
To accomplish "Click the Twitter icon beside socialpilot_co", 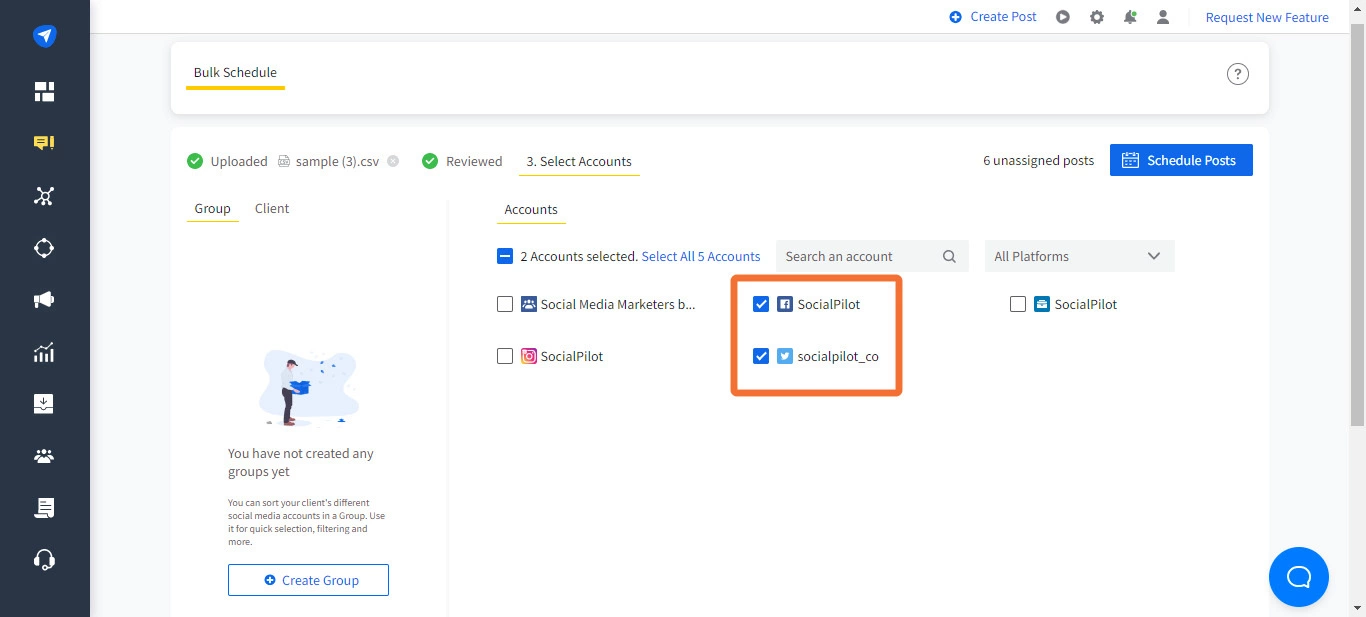I will [x=785, y=356].
